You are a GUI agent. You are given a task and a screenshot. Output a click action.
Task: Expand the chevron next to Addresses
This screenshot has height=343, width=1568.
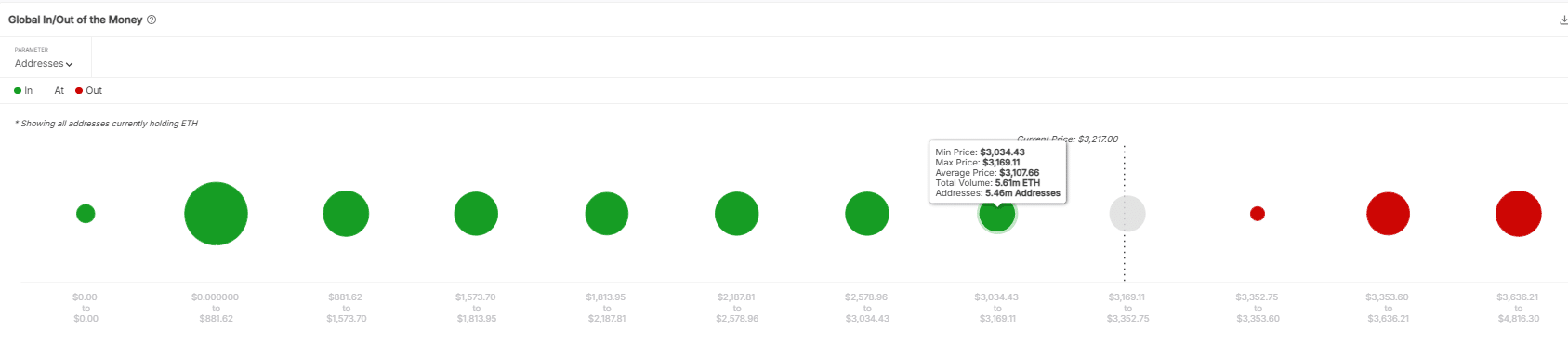tap(70, 65)
